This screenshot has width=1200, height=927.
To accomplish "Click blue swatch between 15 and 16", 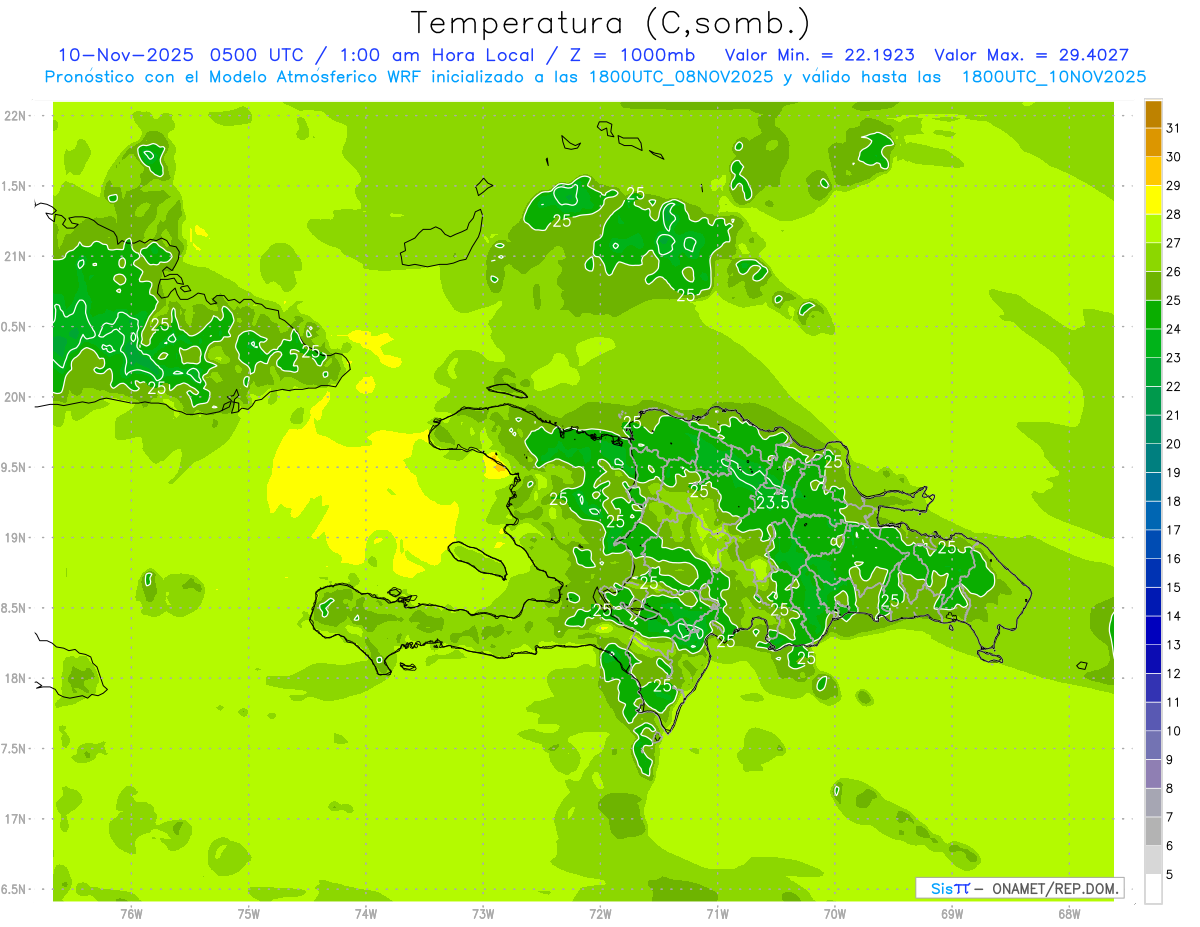I will tap(1153, 573).
